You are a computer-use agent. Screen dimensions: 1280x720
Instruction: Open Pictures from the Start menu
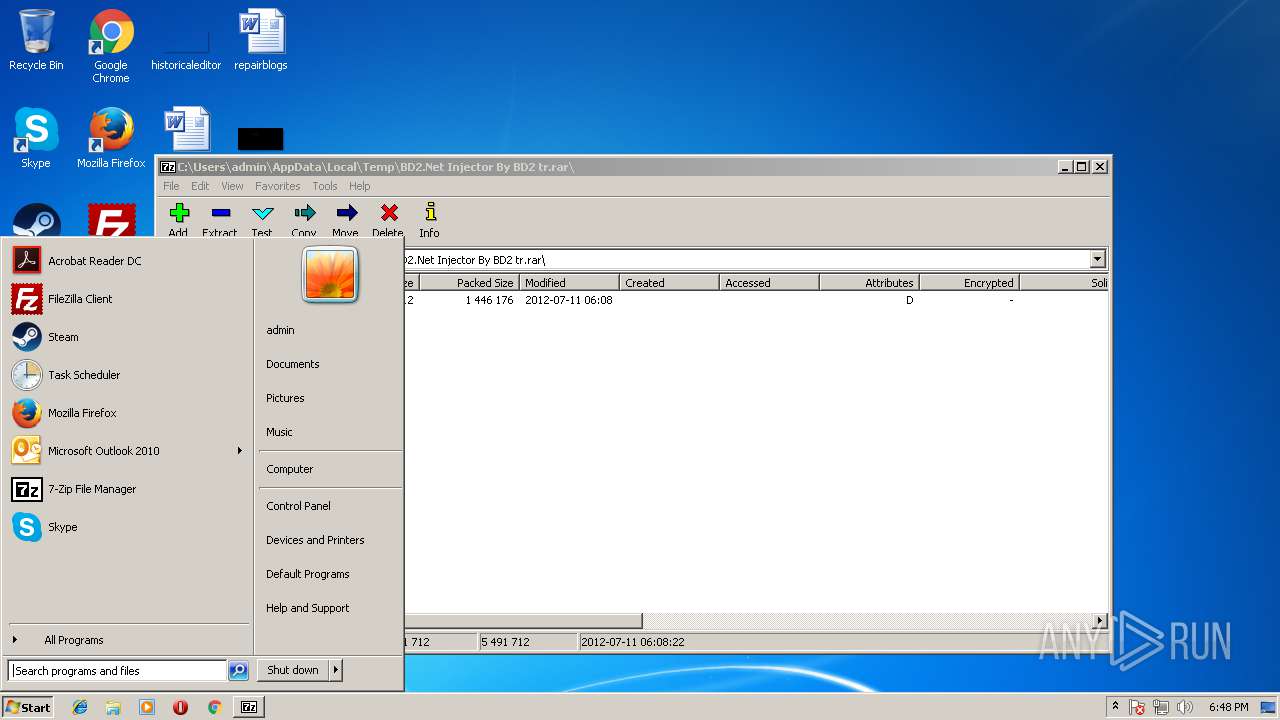click(285, 398)
